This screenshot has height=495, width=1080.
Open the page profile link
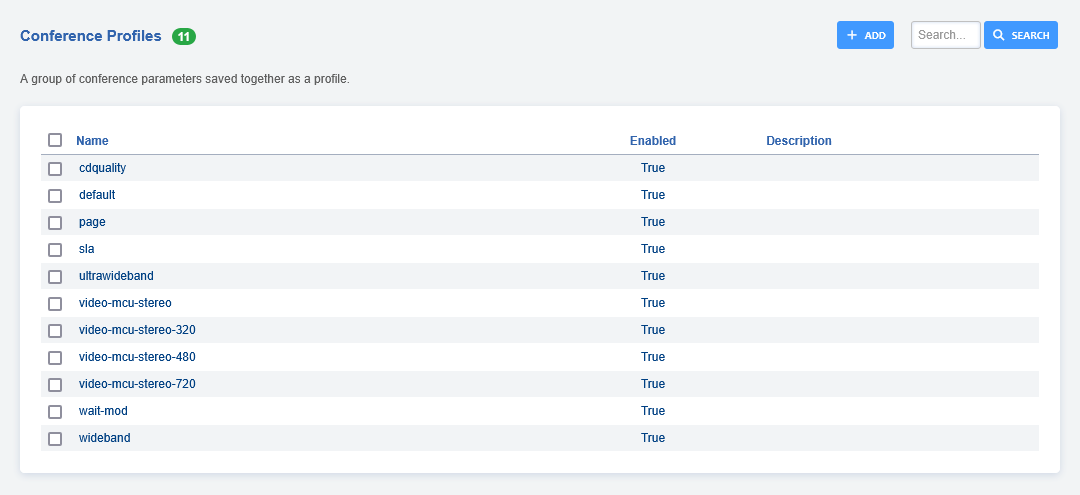[x=92, y=222]
